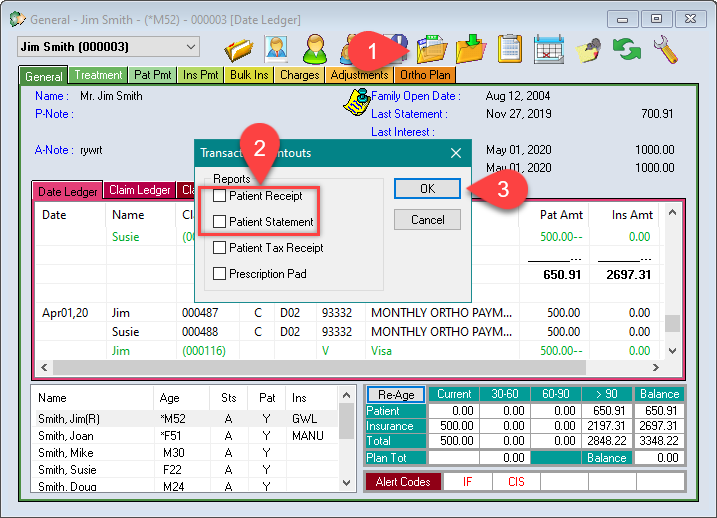Screen dimensions: 717x518
Task: Switch to the Charges tab
Action: [x=300, y=75]
